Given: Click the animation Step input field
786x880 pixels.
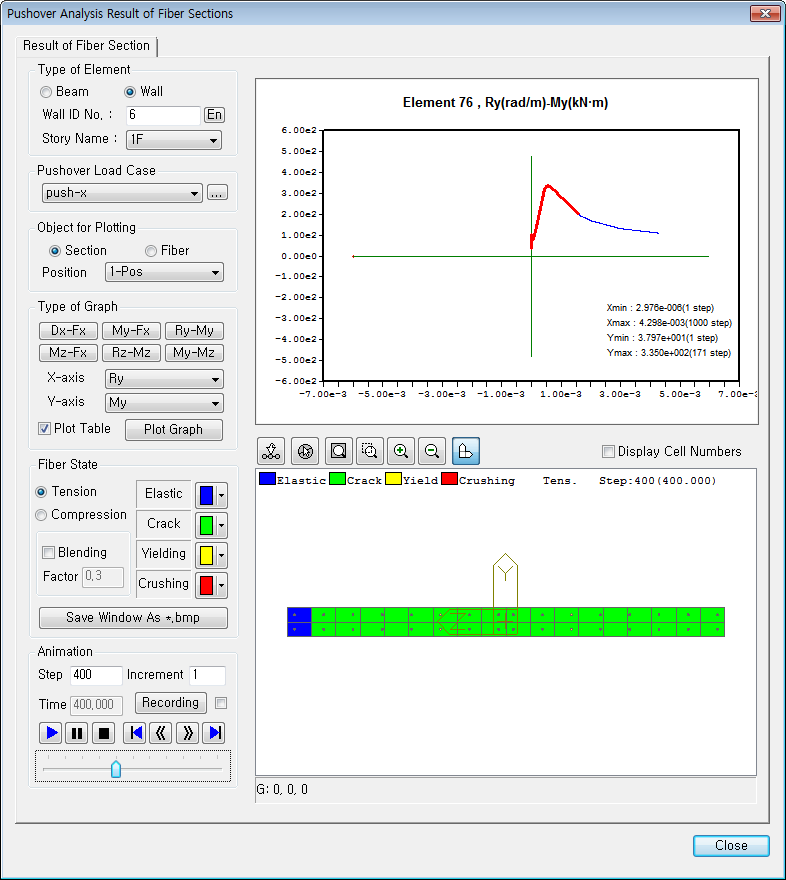Looking at the screenshot, I should pyautogui.click(x=96, y=675).
